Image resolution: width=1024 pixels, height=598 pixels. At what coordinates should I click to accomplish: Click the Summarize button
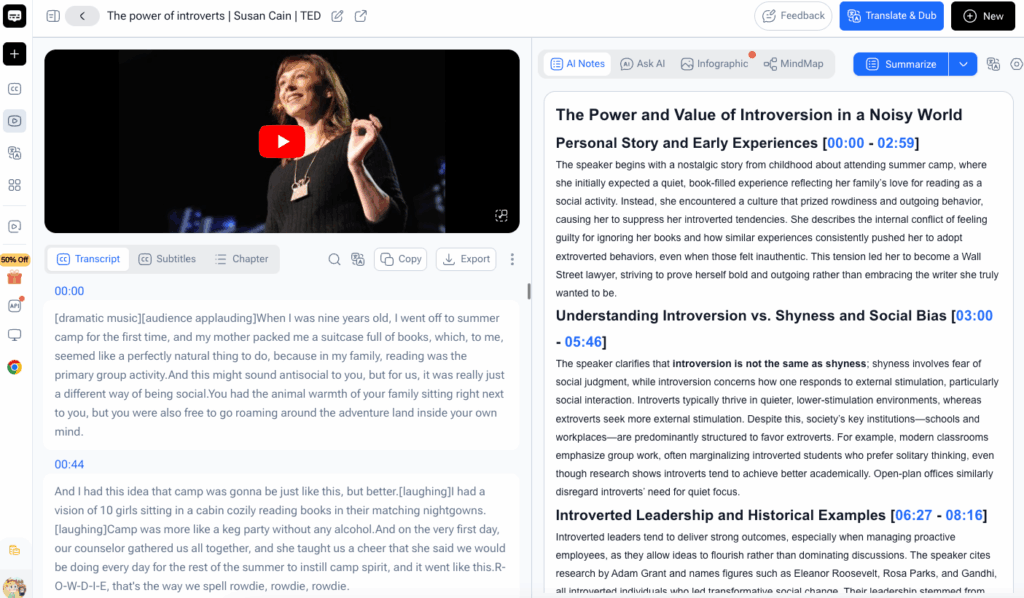coord(901,64)
